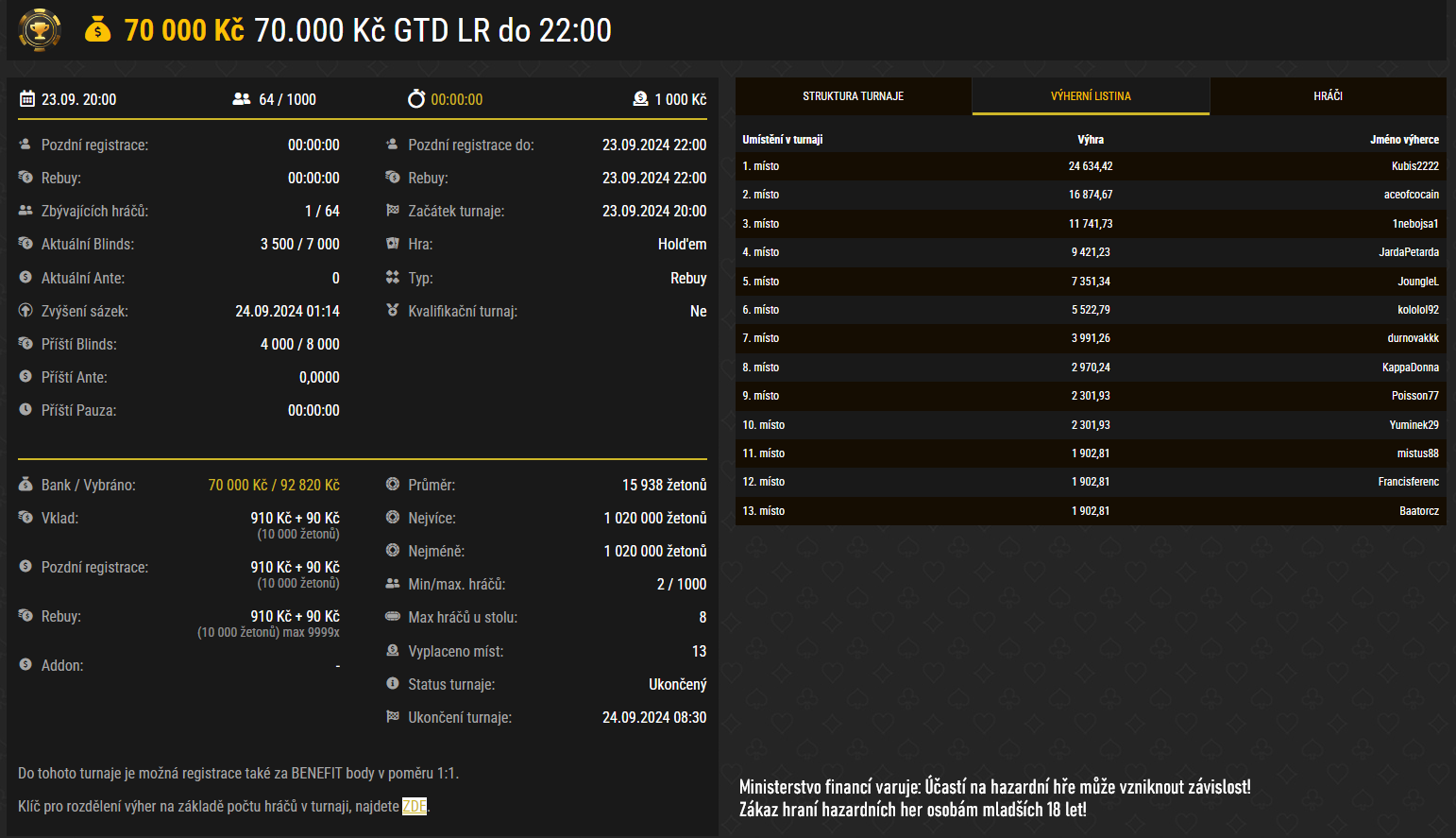Click the flag icon beside Ukončení turnaje
1456x838 pixels.
(393, 717)
